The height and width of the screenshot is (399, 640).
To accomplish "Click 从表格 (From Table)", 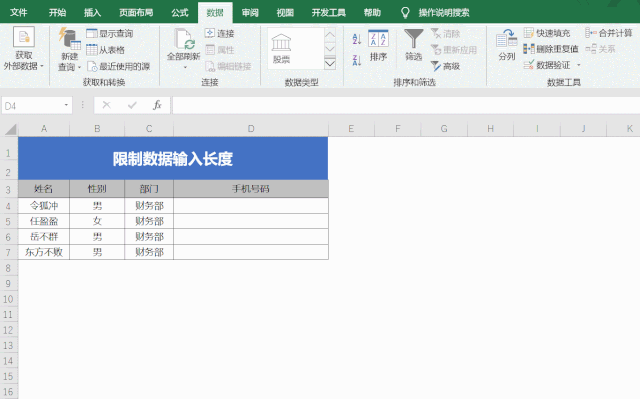I will [105, 50].
